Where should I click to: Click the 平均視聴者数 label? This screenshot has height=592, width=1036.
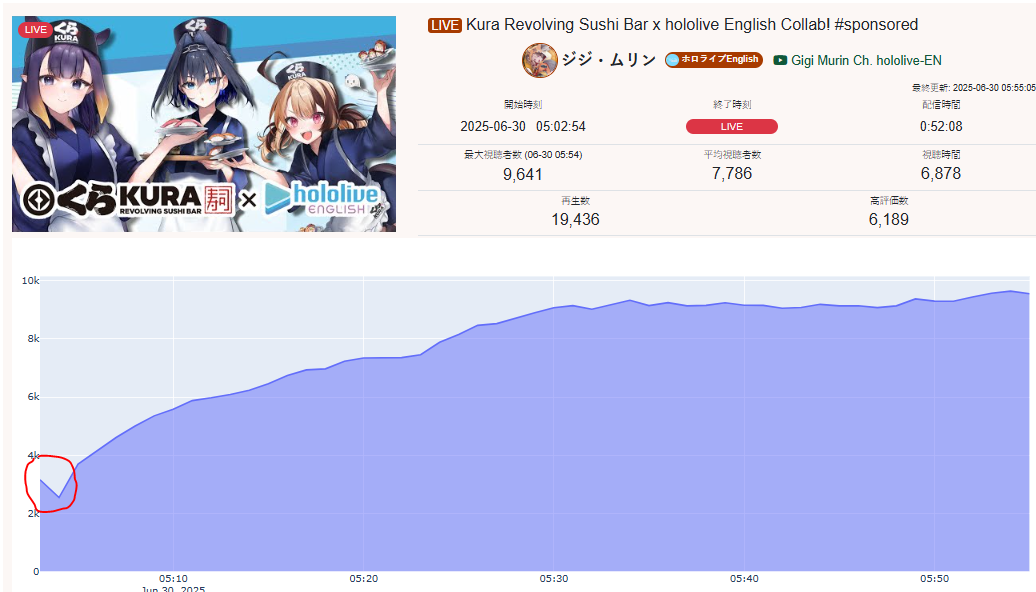[x=732, y=155]
